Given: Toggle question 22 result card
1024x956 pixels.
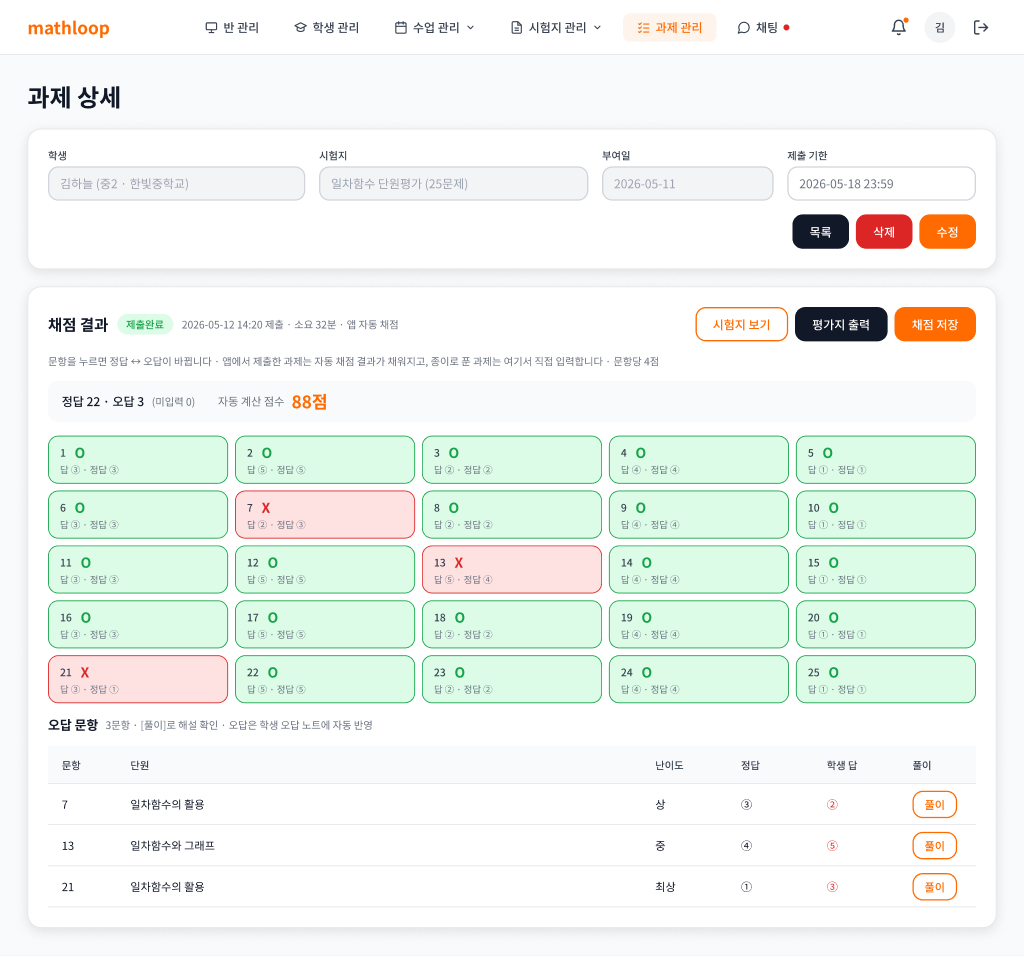Looking at the screenshot, I should 325,679.
